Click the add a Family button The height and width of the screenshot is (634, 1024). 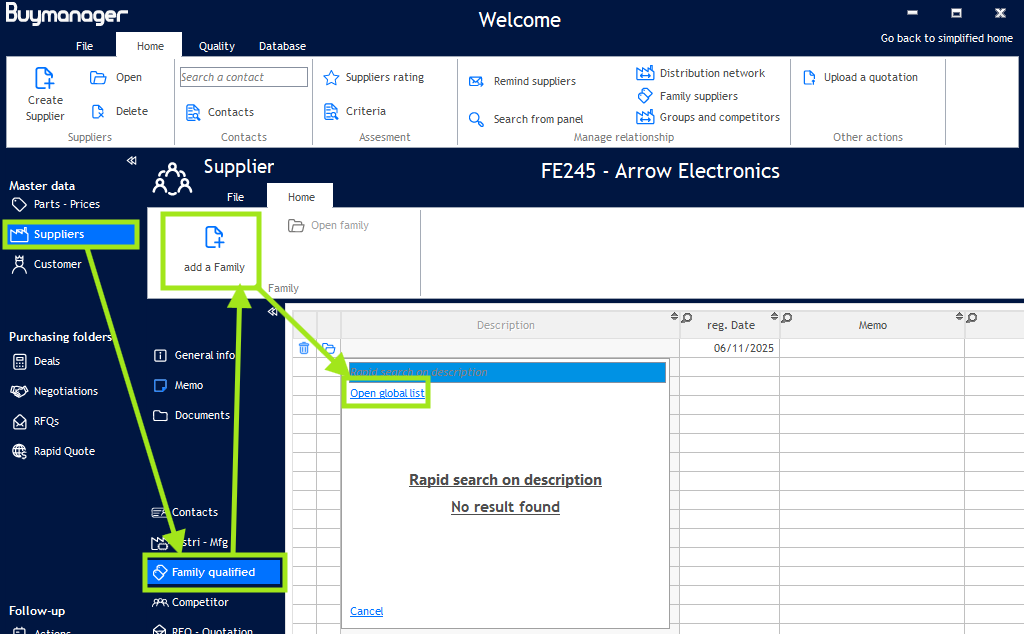tap(214, 249)
